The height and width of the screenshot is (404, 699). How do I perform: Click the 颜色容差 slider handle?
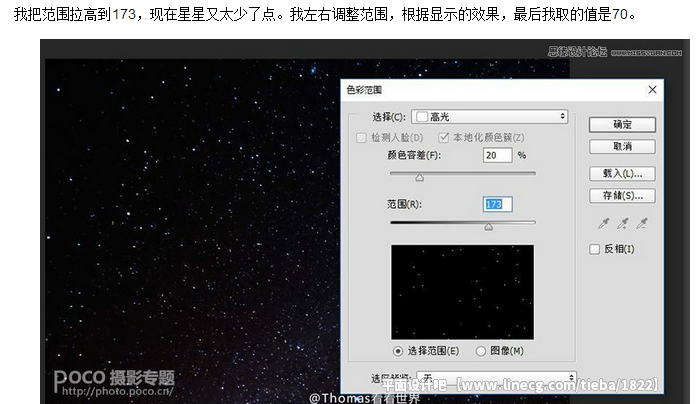[x=419, y=178]
